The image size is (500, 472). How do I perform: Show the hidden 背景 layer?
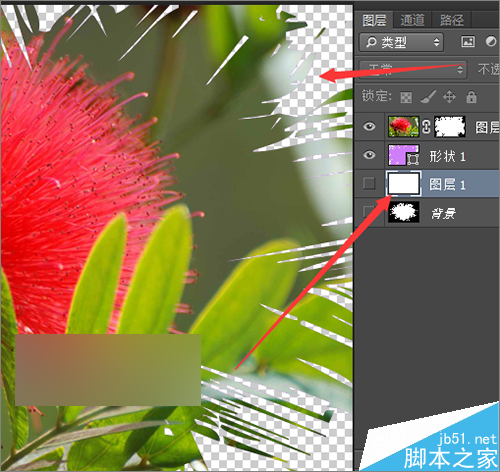pos(369,212)
